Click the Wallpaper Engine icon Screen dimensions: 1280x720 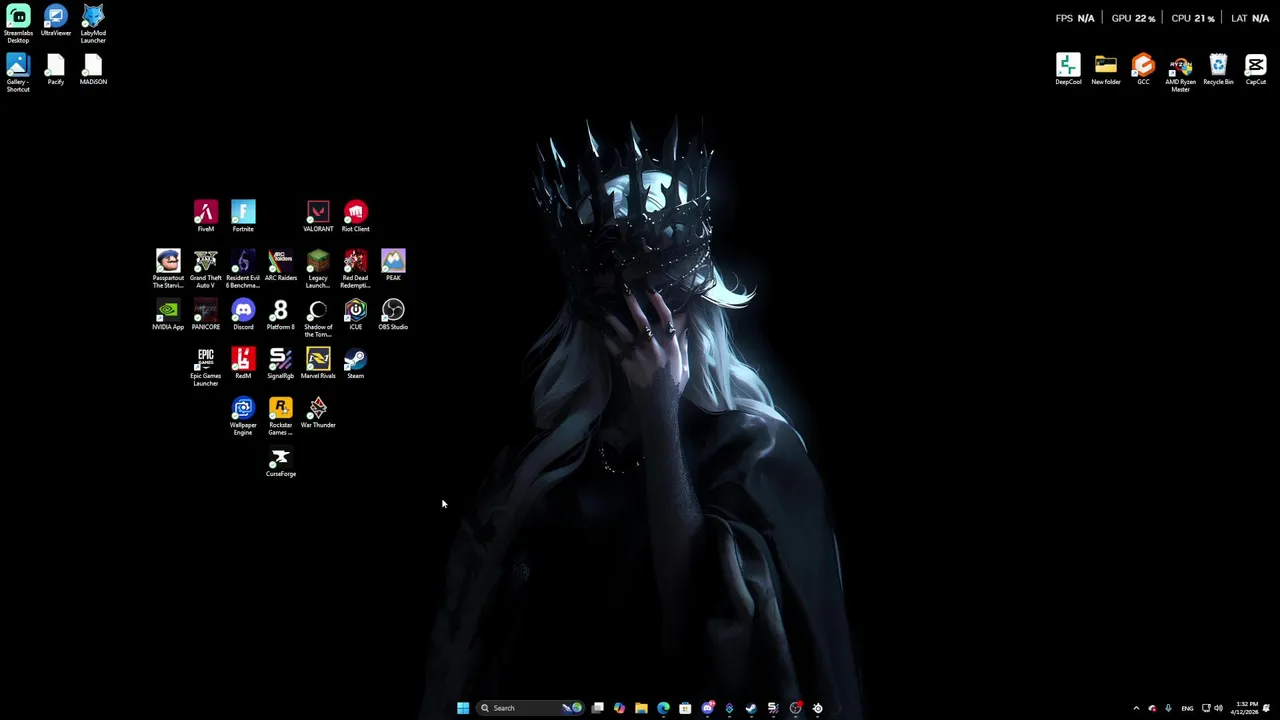[243, 416]
